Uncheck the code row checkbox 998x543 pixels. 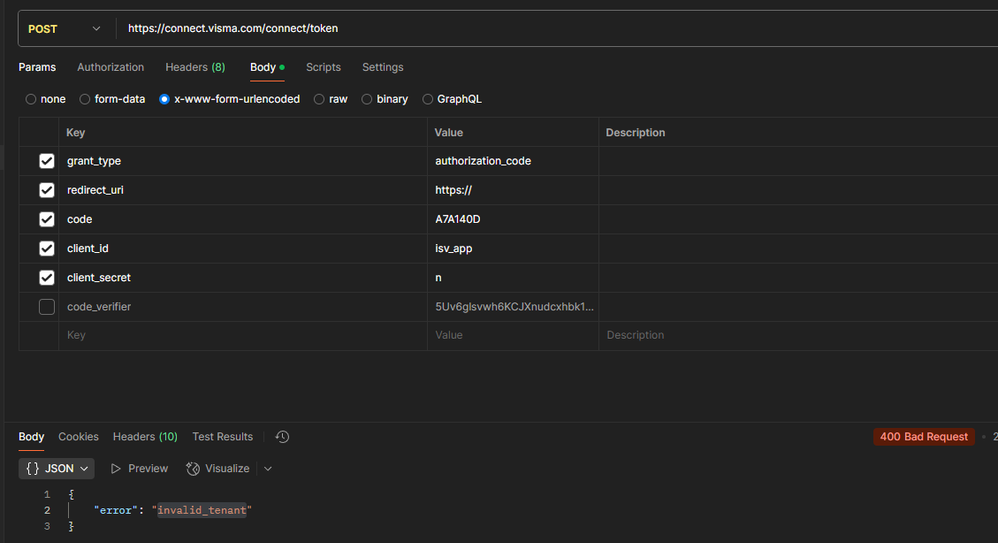[46, 219]
